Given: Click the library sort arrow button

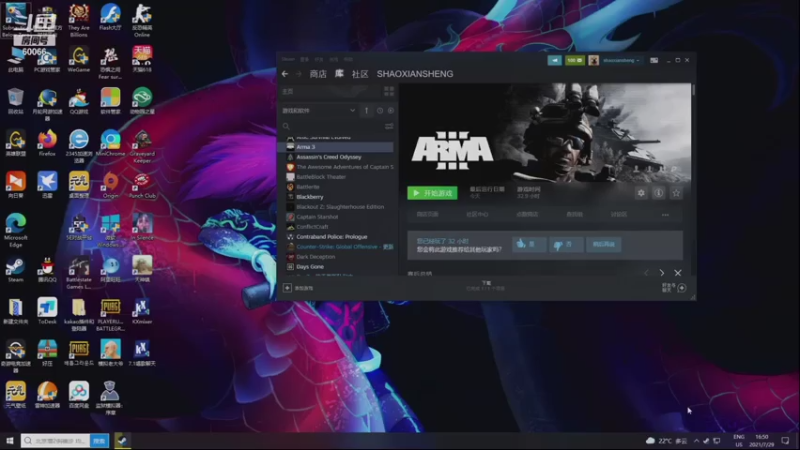Looking at the screenshot, I should (x=366, y=111).
